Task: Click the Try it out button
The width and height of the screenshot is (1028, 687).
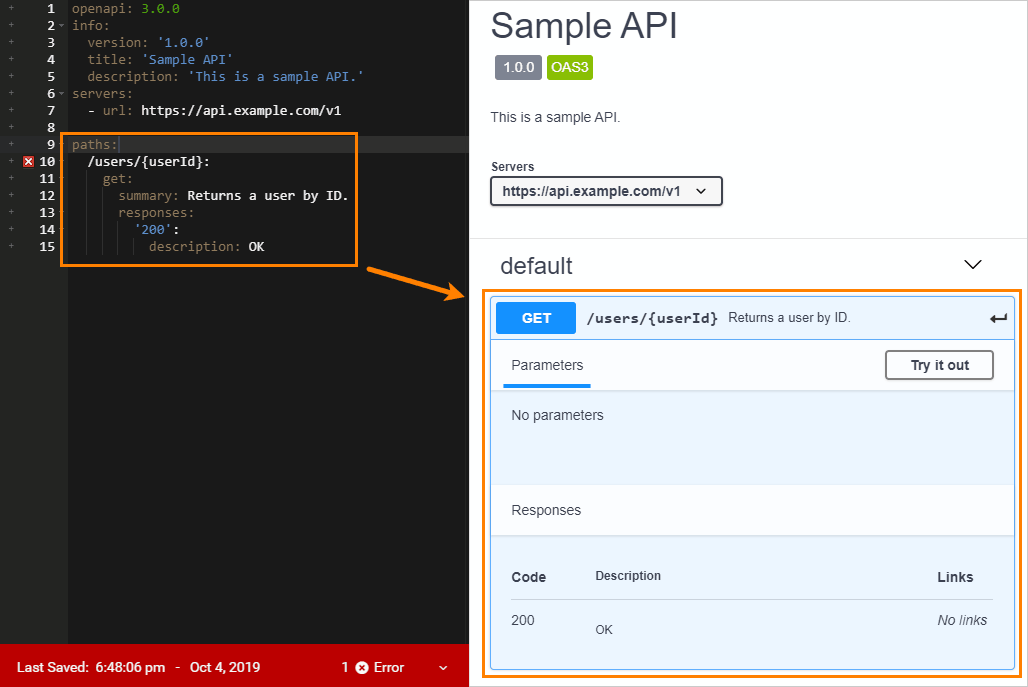Action: click(939, 365)
